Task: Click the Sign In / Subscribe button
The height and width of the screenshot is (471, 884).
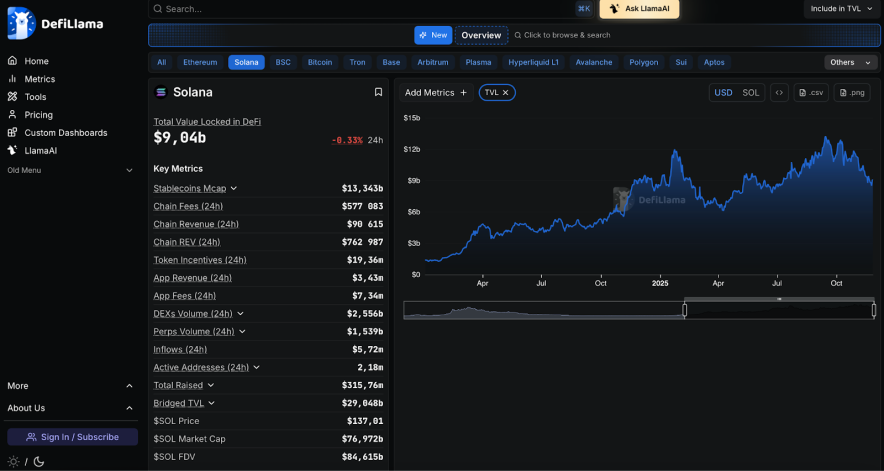Action: coord(72,437)
